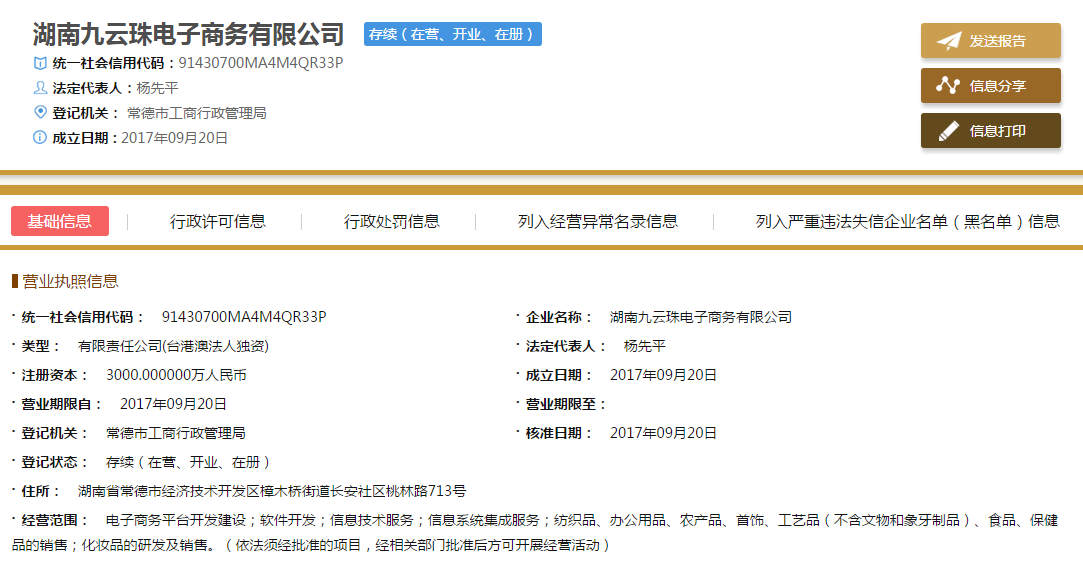Click the legal representative person icon
1083x571 pixels.
pyautogui.click(x=40, y=88)
